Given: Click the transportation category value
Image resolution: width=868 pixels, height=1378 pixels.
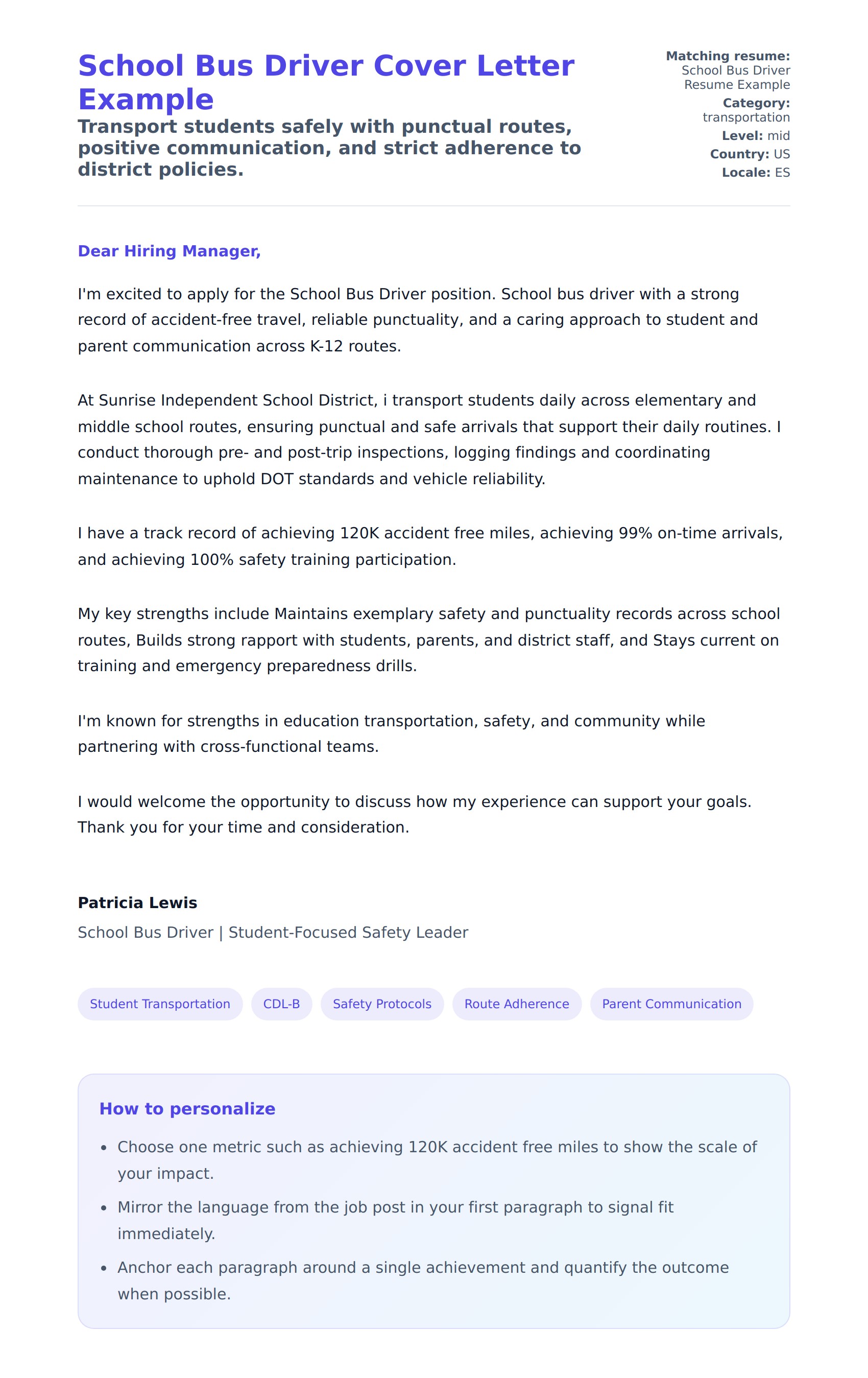Looking at the screenshot, I should coord(745,117).
